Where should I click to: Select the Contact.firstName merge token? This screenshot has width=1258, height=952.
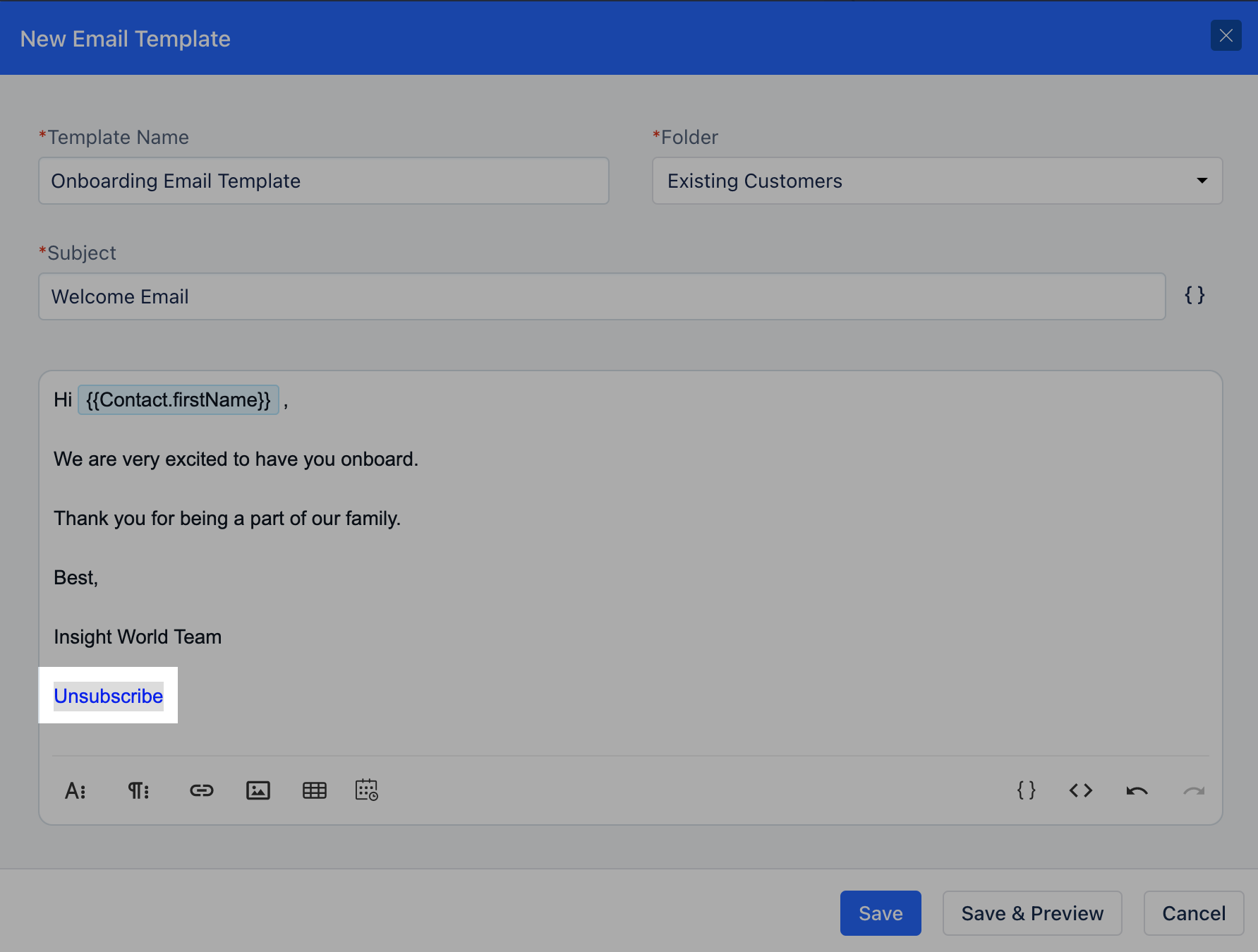178,399
